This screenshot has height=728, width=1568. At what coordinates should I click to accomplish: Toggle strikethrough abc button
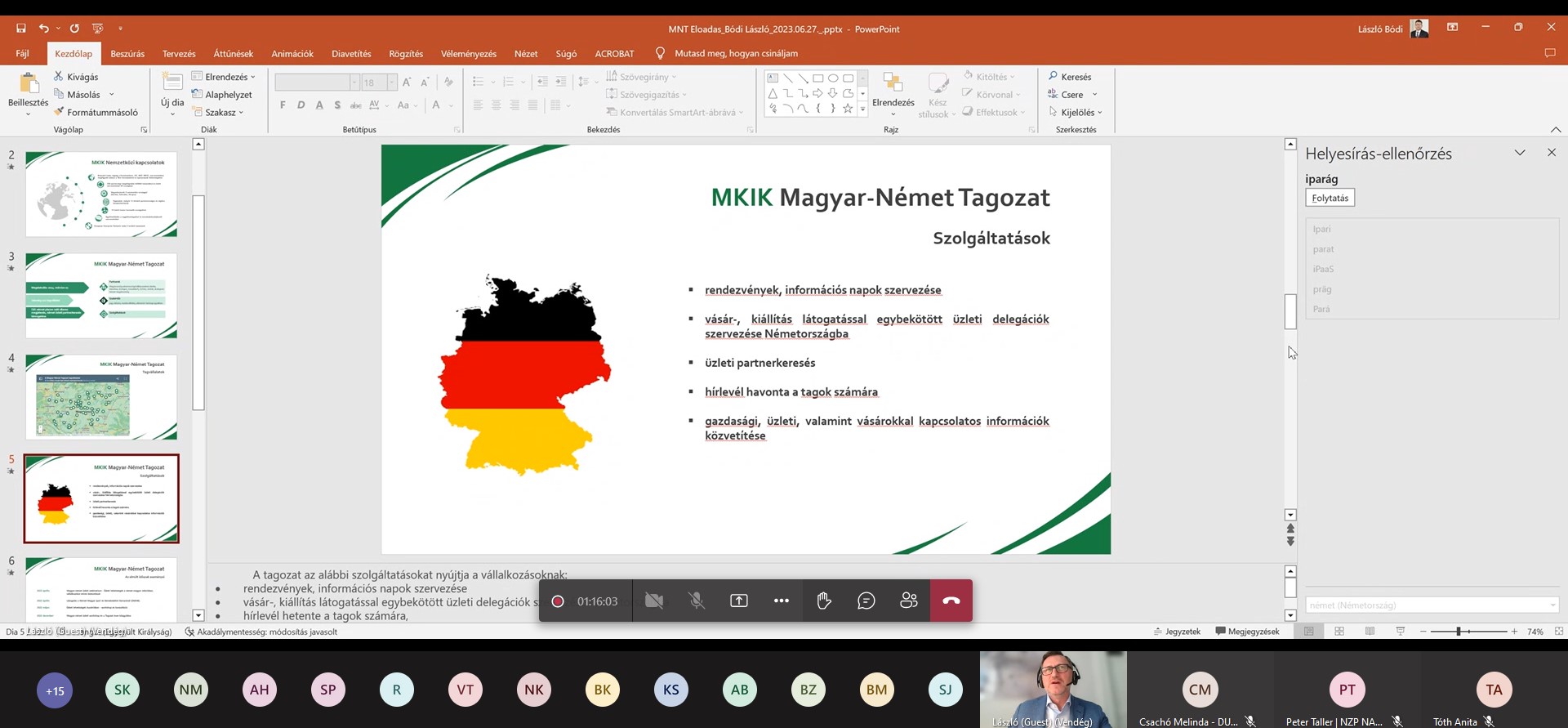(x=356, y=105)
